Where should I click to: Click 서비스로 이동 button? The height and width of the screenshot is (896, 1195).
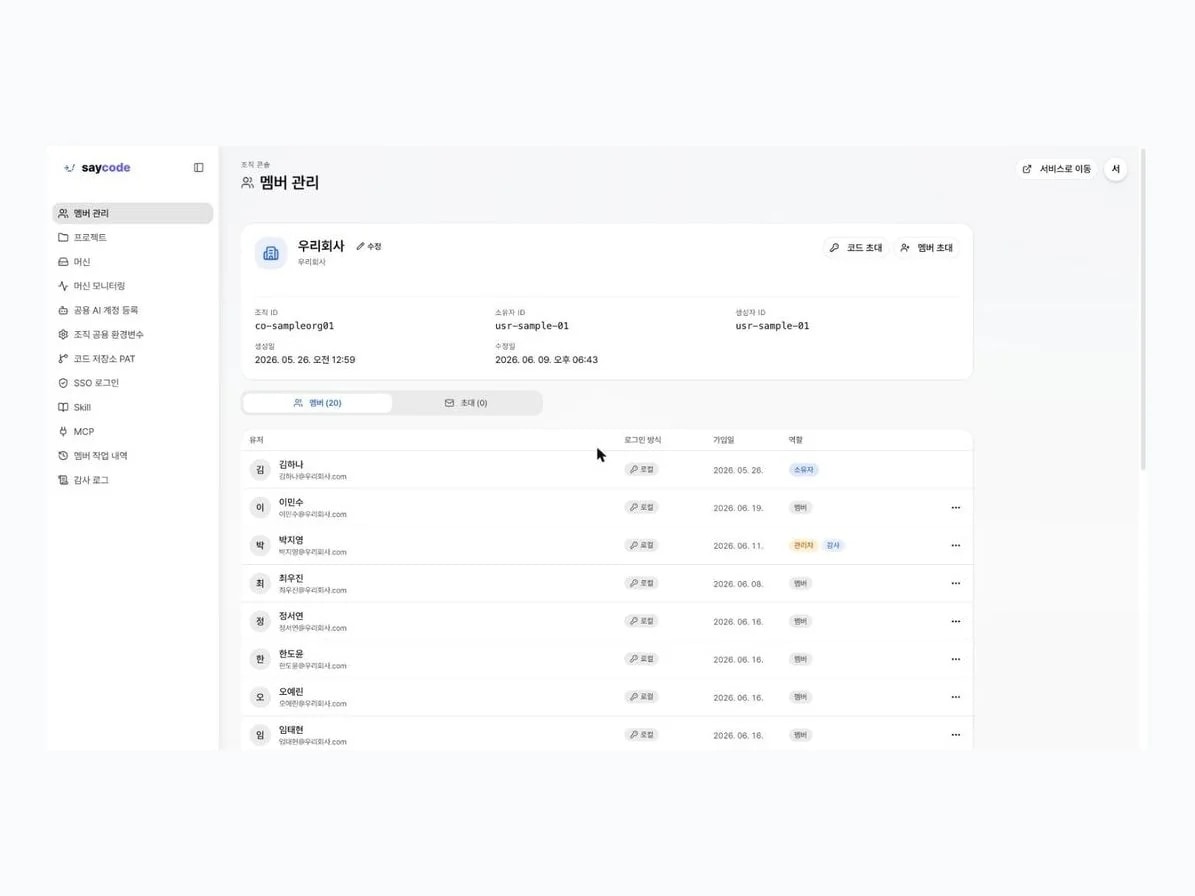coord(1056,169)
